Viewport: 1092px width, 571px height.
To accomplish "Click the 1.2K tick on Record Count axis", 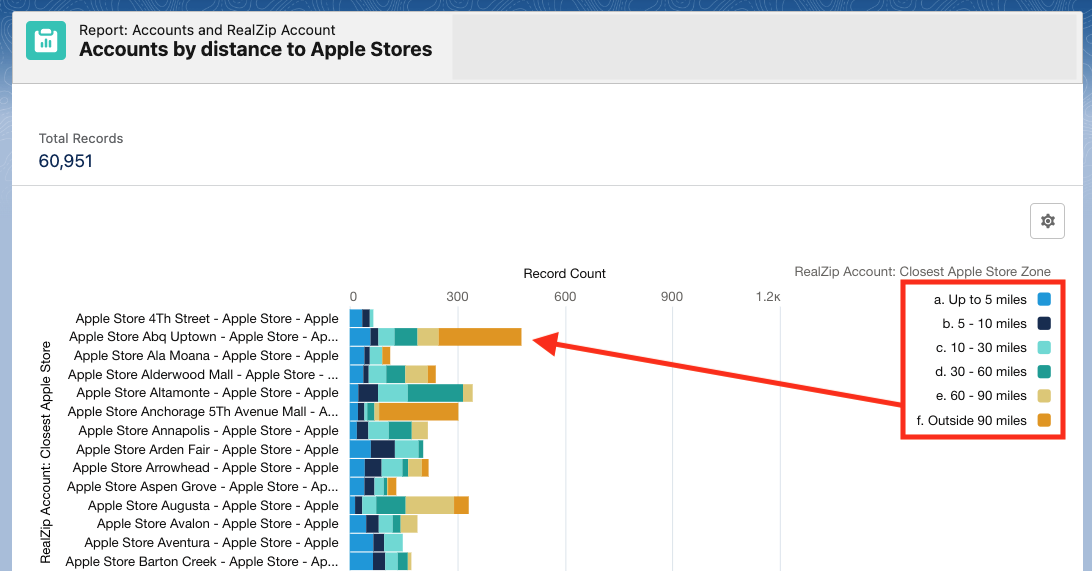I will (768, 297).
